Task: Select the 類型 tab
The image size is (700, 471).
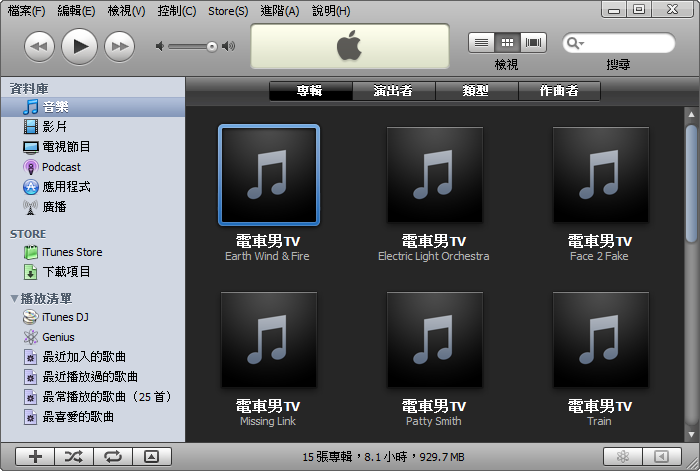Action: [x=477, y=91]
